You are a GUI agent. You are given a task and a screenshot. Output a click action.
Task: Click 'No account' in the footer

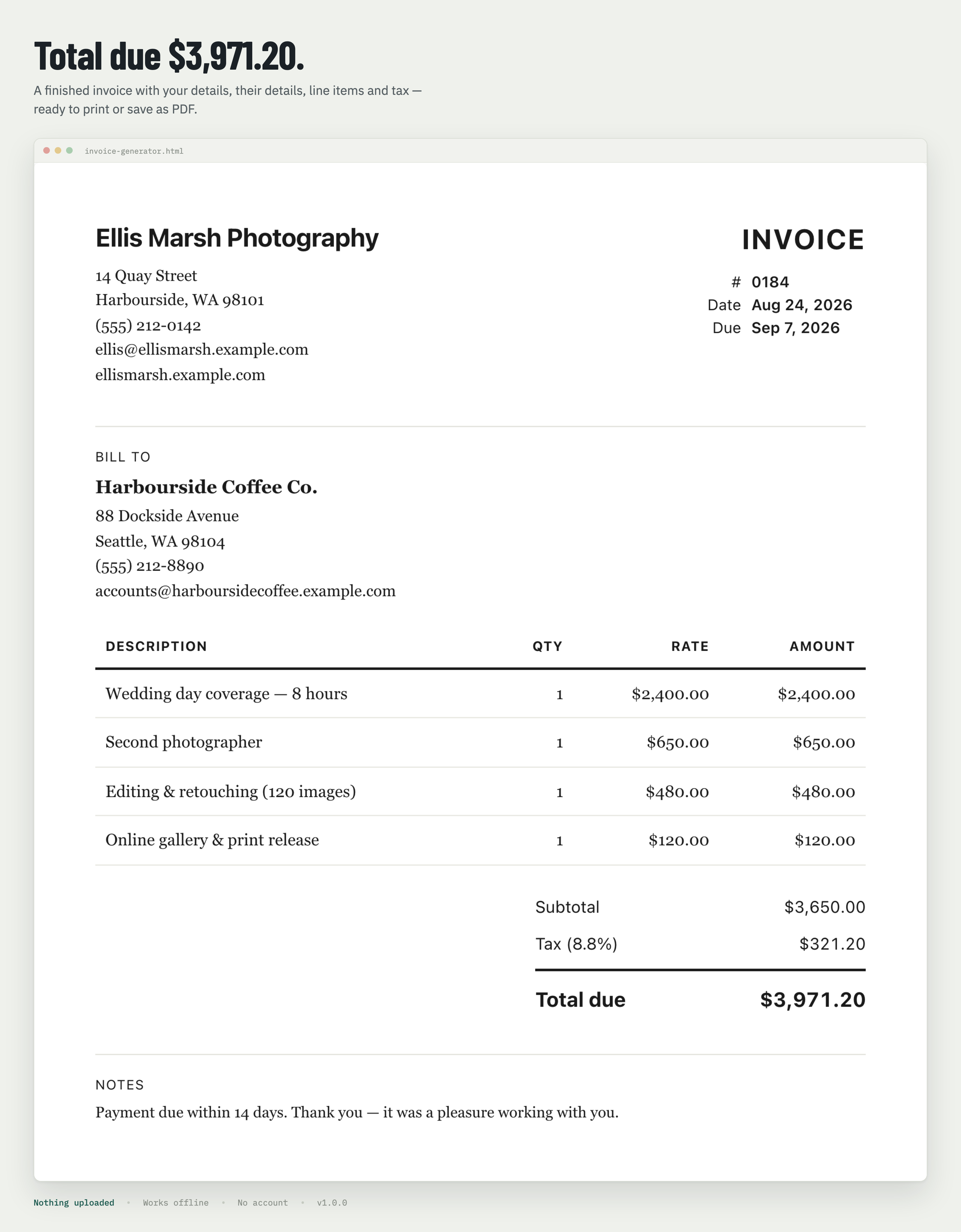[x=262, y=1203]
